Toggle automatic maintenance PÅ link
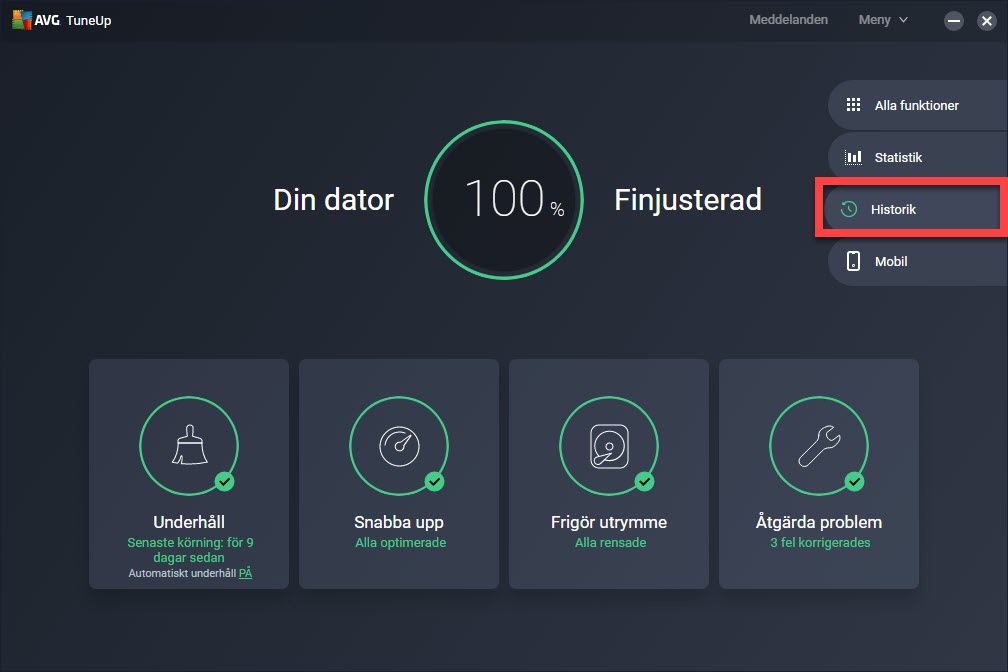The image size is (1008, 672). (245, 573)
